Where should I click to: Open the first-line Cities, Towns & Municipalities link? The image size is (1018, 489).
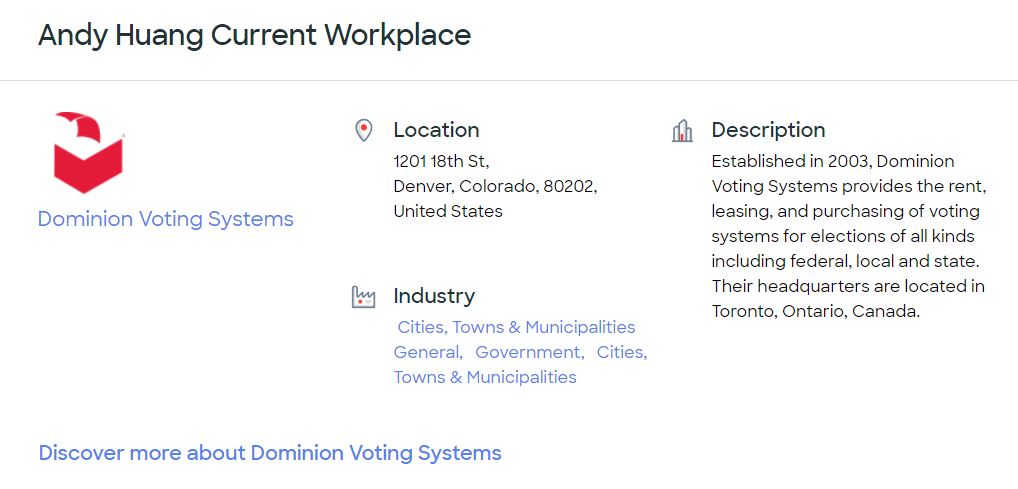(516, 327)
